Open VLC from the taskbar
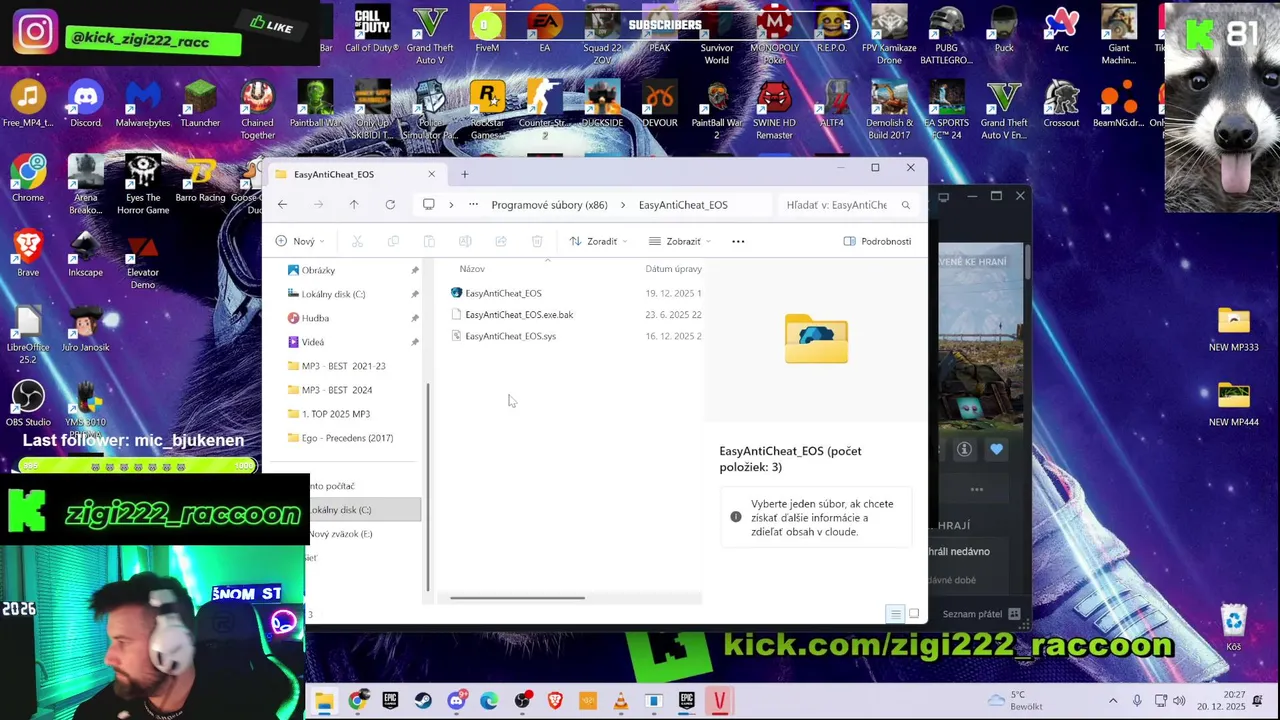Image resolution: width=1280 pixels, height=720 pixels. [620, 701]
